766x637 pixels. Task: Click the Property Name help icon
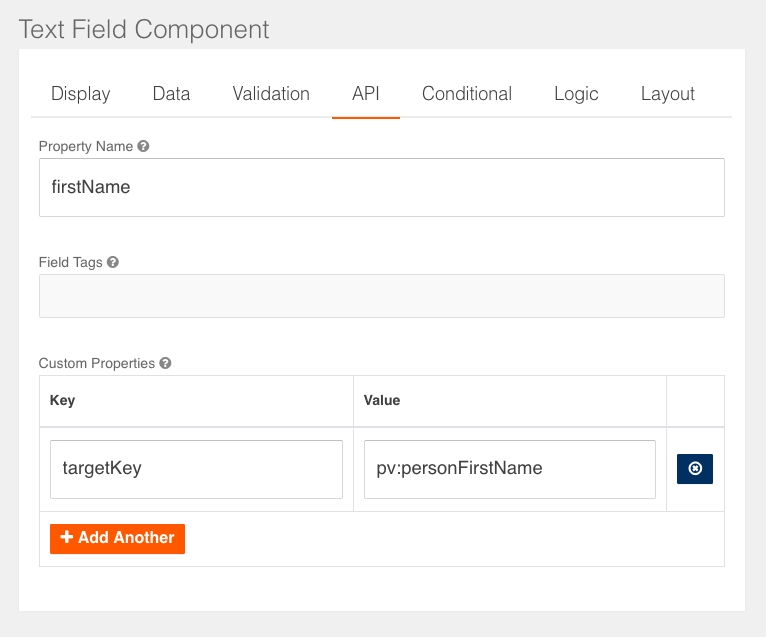(144, 146)
